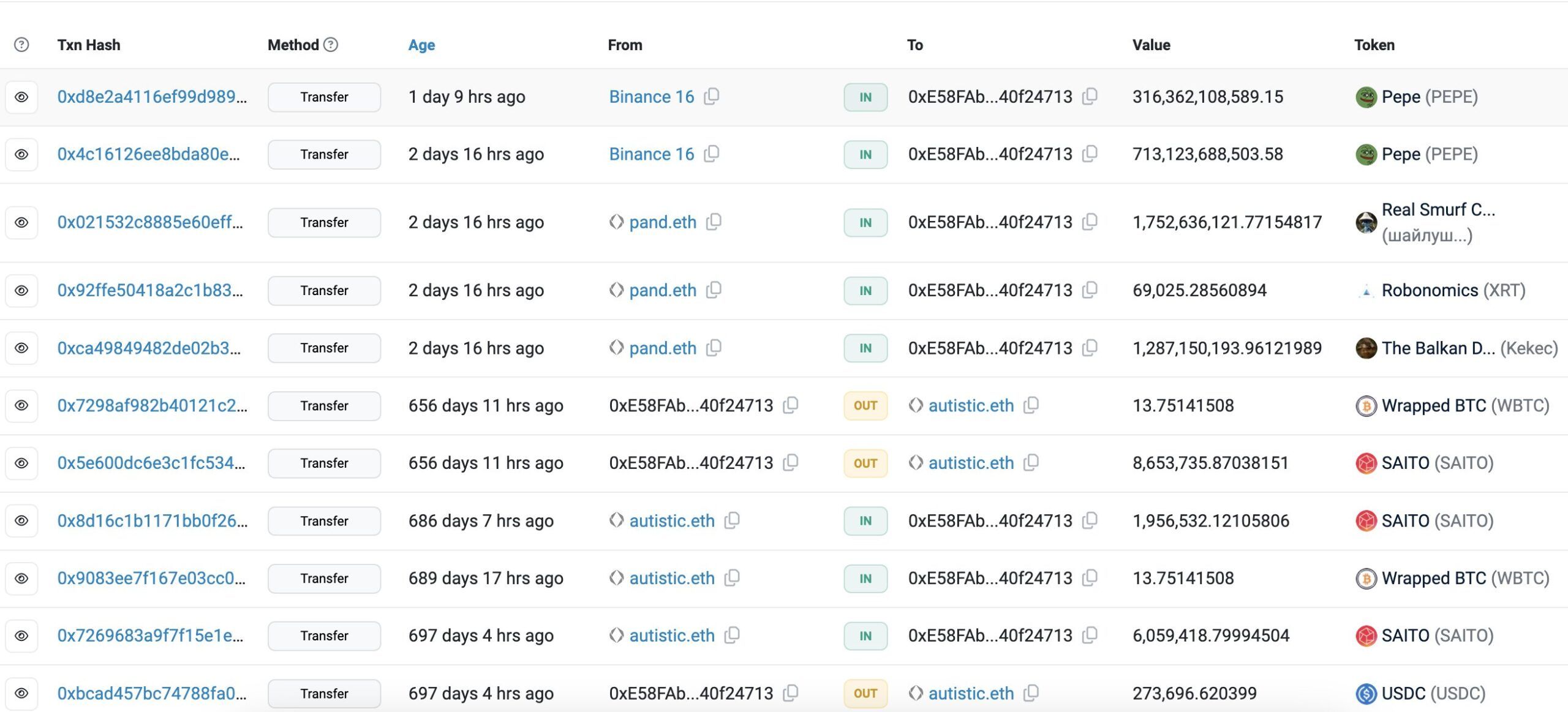This screenshot has height=712, width=1568.
Task: Click the IN badge on Robonomics row
Action: [865, 290]
